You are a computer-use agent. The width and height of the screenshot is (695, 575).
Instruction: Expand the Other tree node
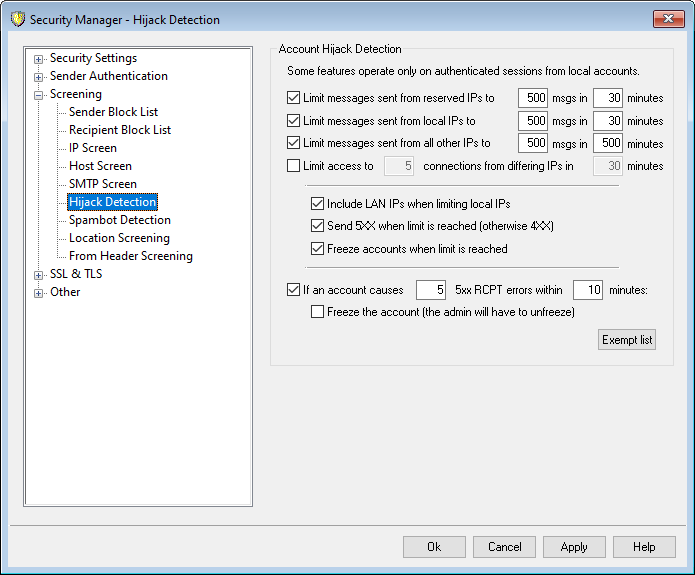click(x=39, y=293)
